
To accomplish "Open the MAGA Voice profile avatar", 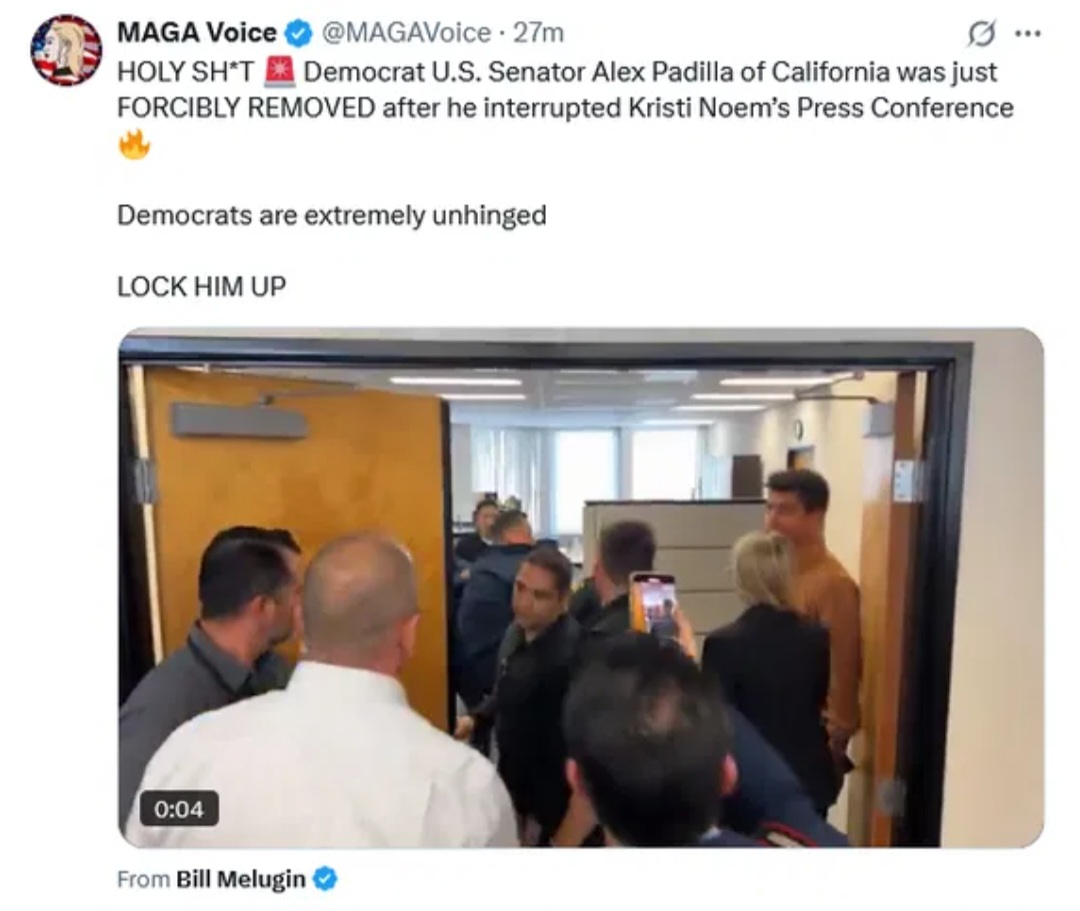I will (66, 50).
